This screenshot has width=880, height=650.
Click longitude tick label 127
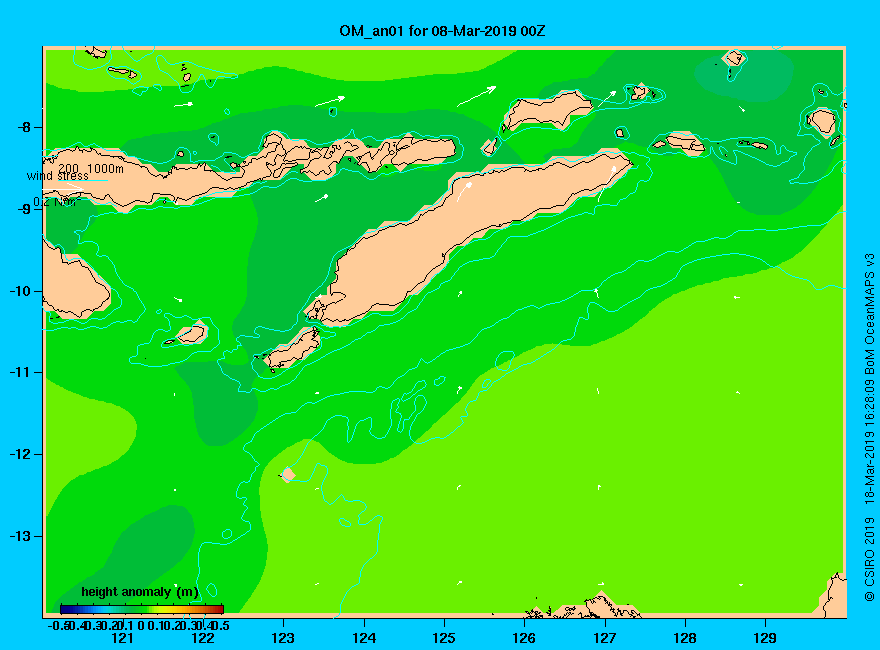click(x=604, y=638)
